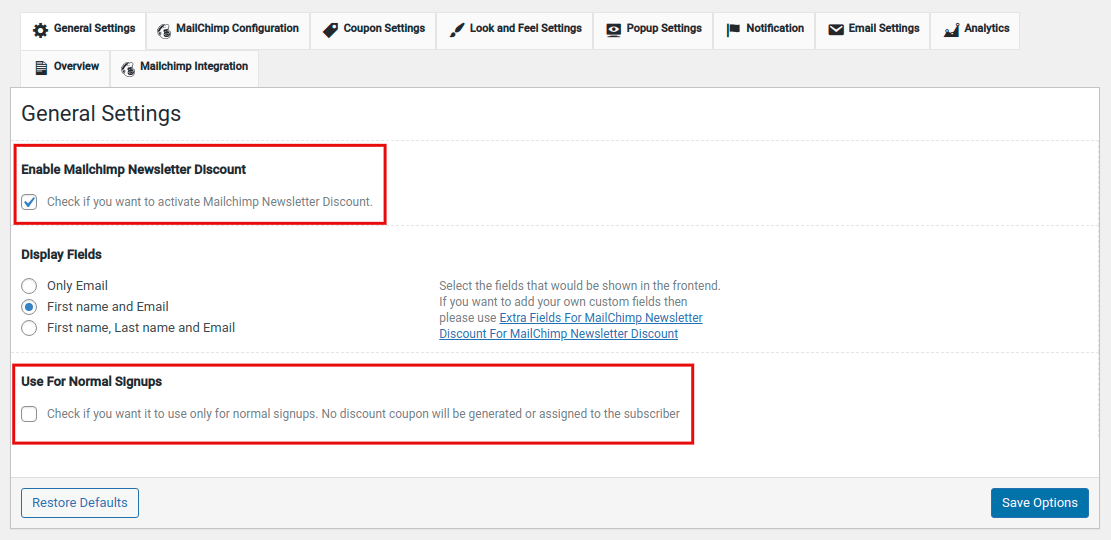Click the gear icon on General Settings tab
Viewport: 1111px width, 540px height.
tap(40, 30)
